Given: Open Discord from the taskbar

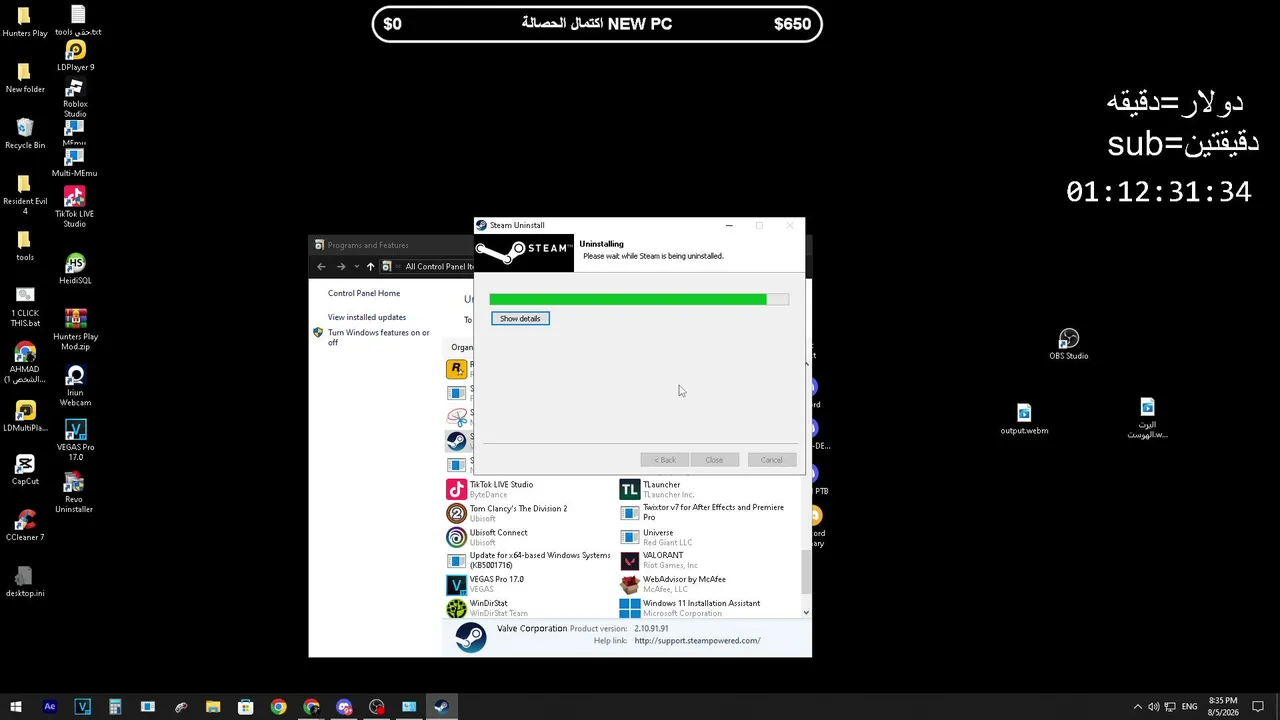Looking at the screenshot, I should 344,707.
